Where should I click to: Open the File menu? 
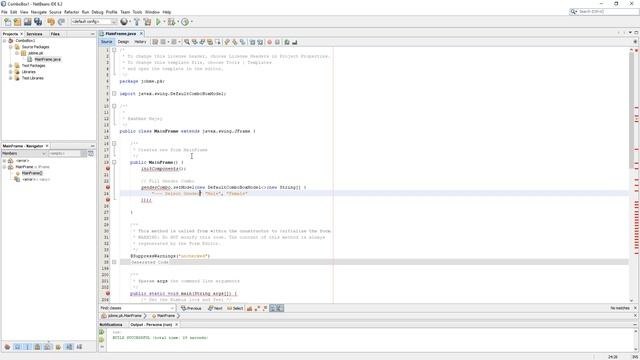point(4,12)
